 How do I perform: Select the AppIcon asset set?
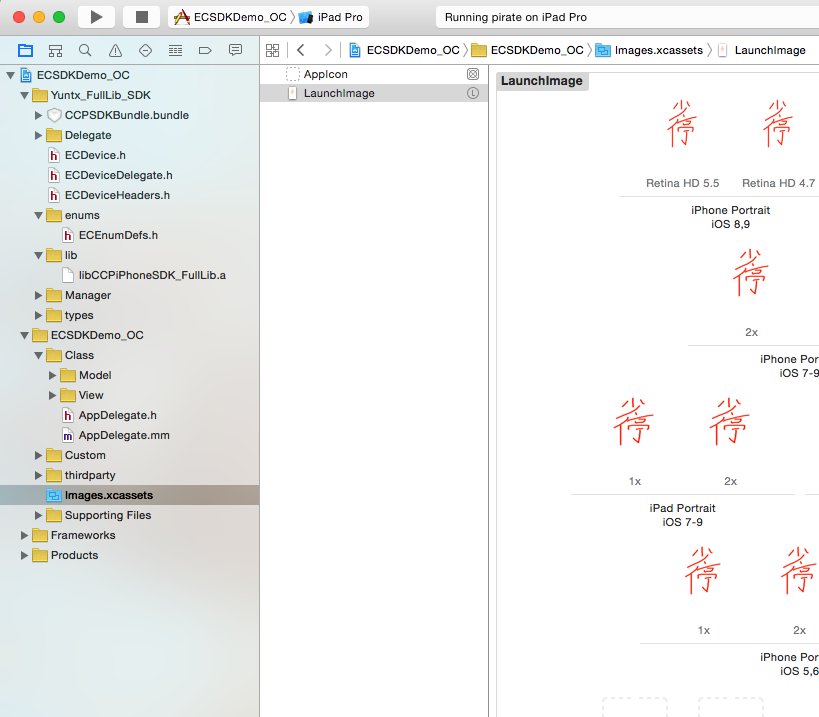point(374,74)
